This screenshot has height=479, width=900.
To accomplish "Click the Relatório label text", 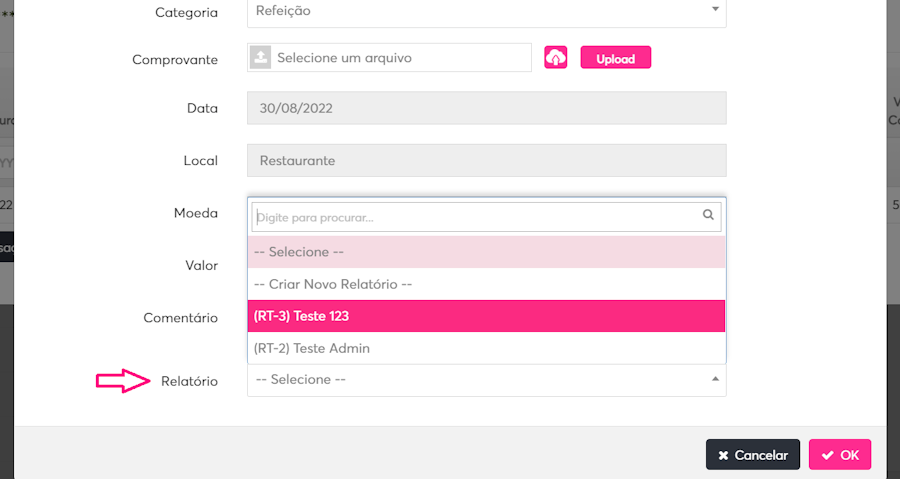I will click(189, 381).
